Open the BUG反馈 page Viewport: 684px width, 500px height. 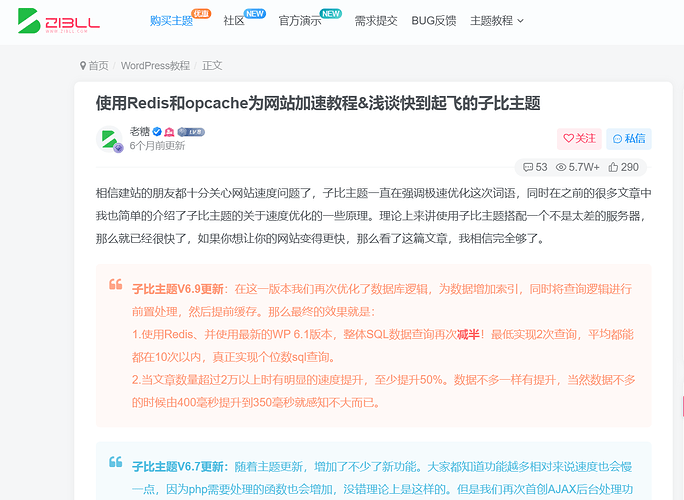click(x=432, y=21)
